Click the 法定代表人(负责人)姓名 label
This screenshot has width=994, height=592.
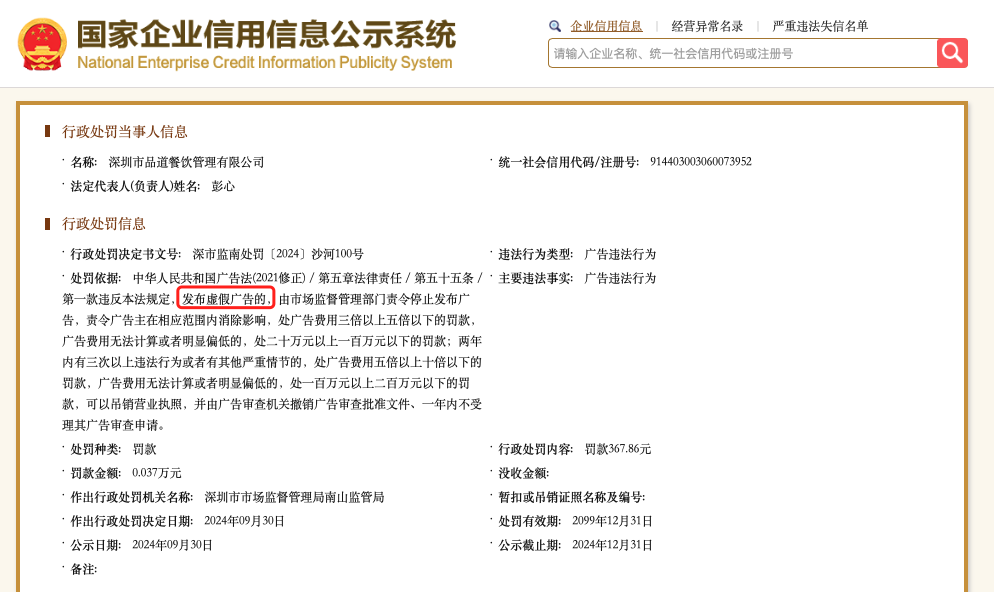point(135,186)
